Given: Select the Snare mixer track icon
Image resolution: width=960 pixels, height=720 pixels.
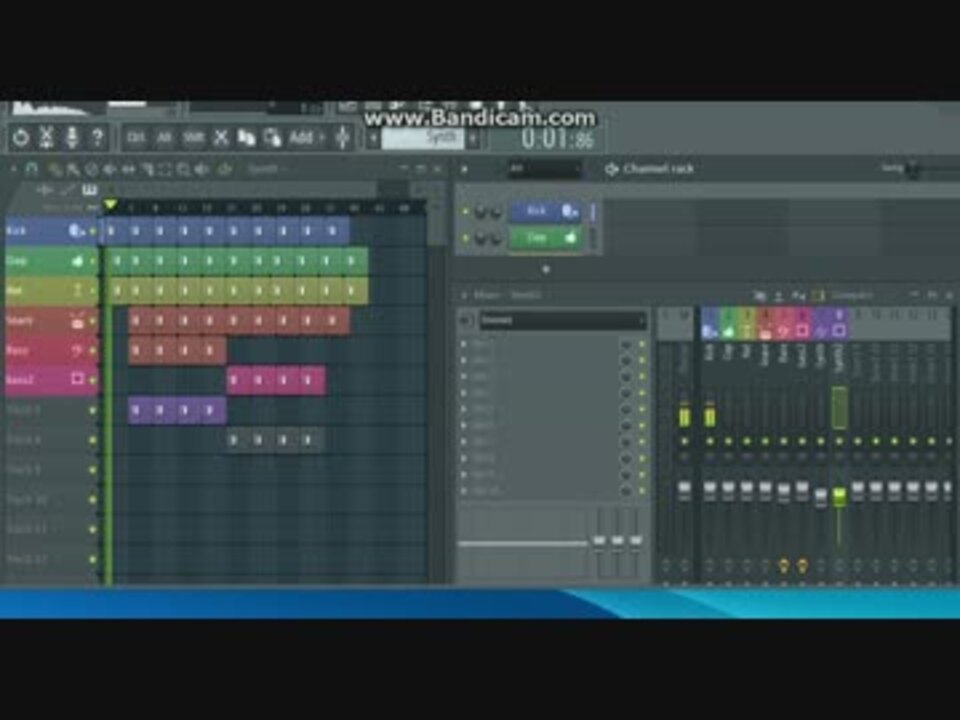Looking at the screenshot, I should tap(765, 331).
